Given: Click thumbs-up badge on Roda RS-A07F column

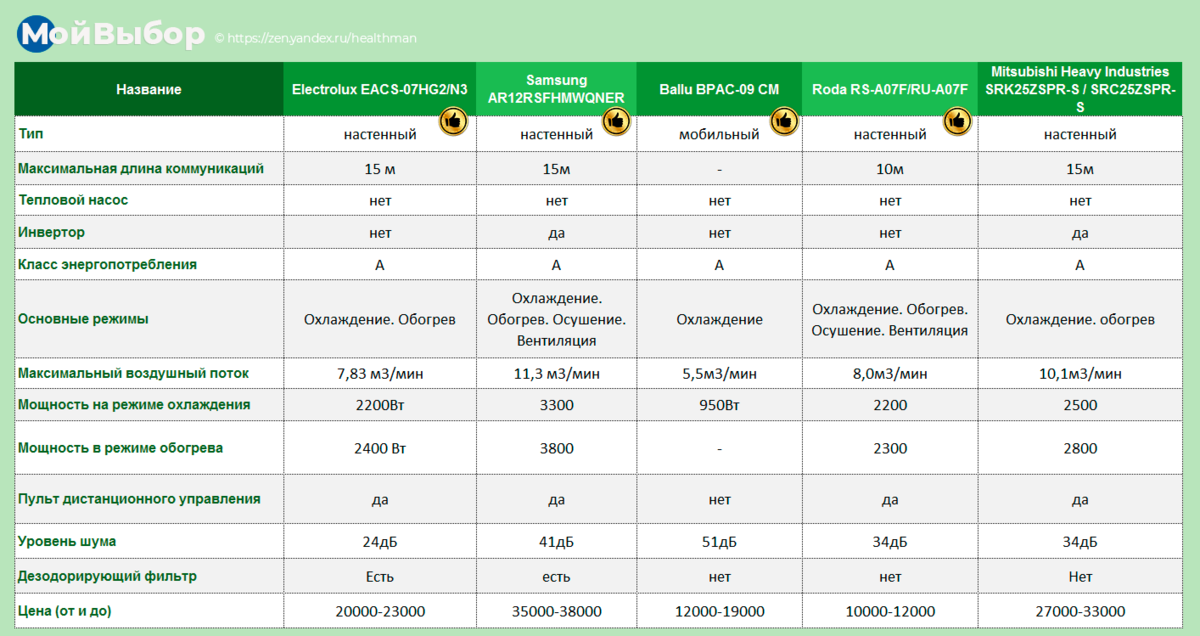Looking at the screenshot, I should [x=958, y=121].
